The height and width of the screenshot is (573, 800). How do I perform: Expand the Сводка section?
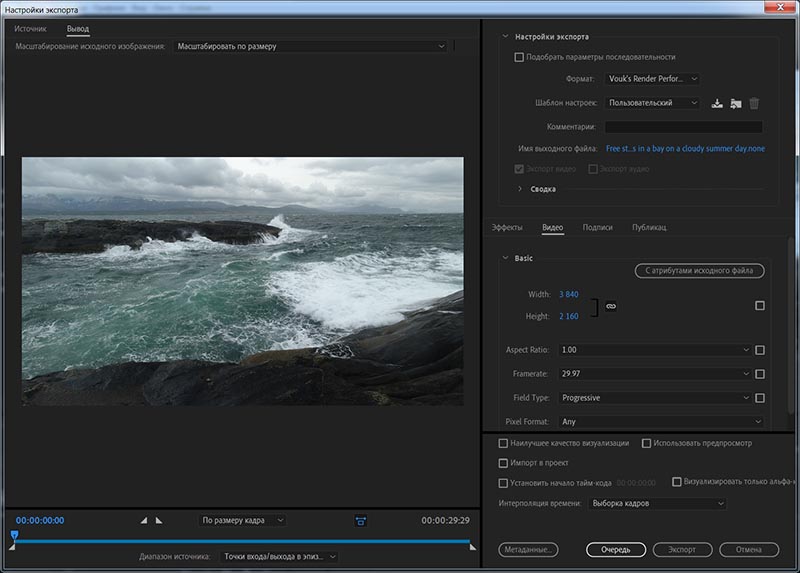click(520, 189)
